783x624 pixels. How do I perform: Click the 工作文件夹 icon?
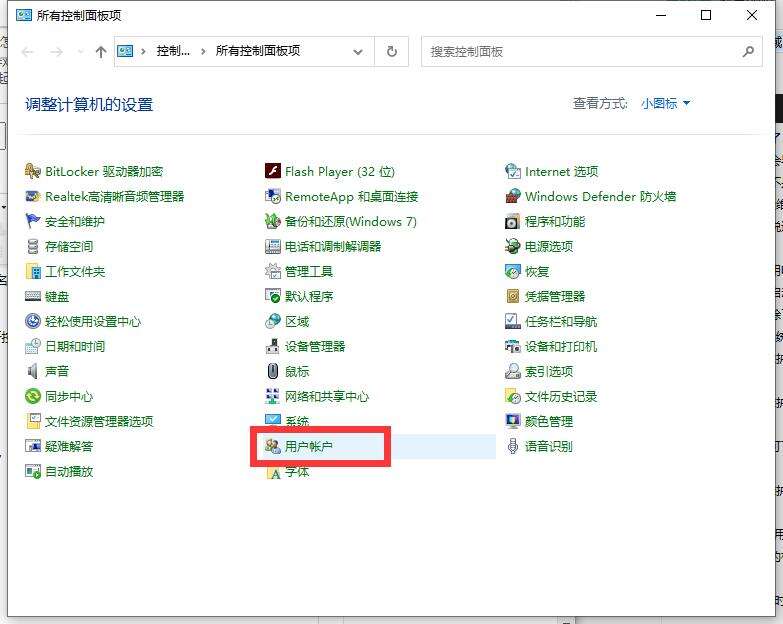click(x=32, y=272)
